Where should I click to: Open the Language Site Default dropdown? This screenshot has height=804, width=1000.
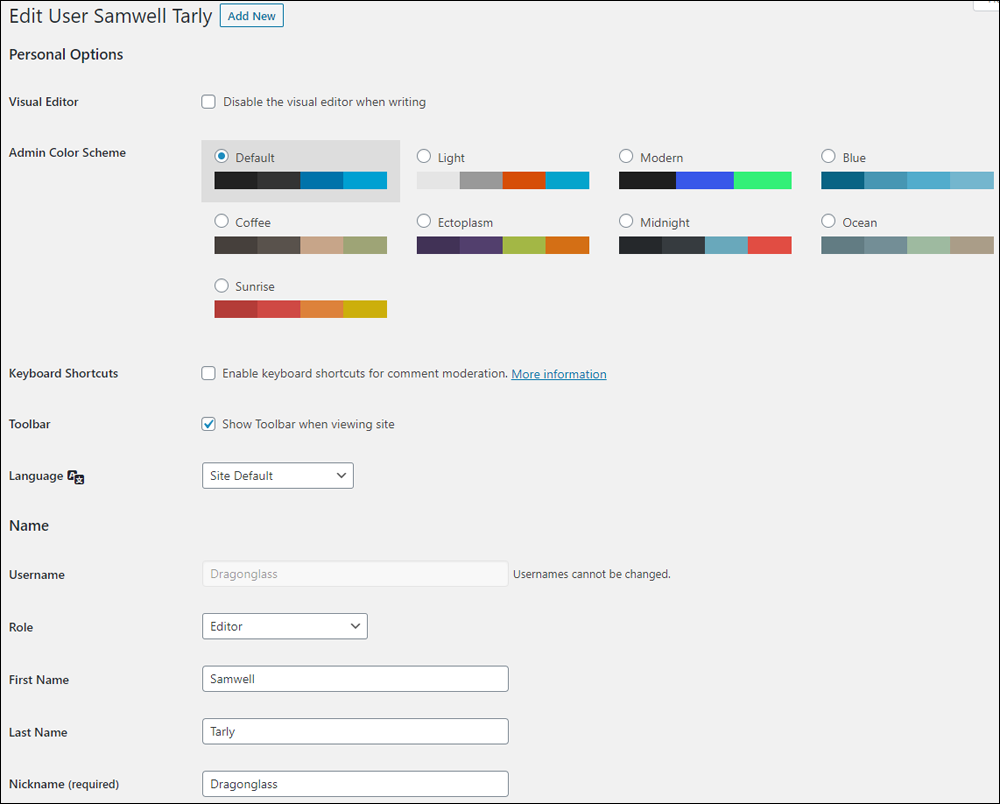[x=277, y=476]
